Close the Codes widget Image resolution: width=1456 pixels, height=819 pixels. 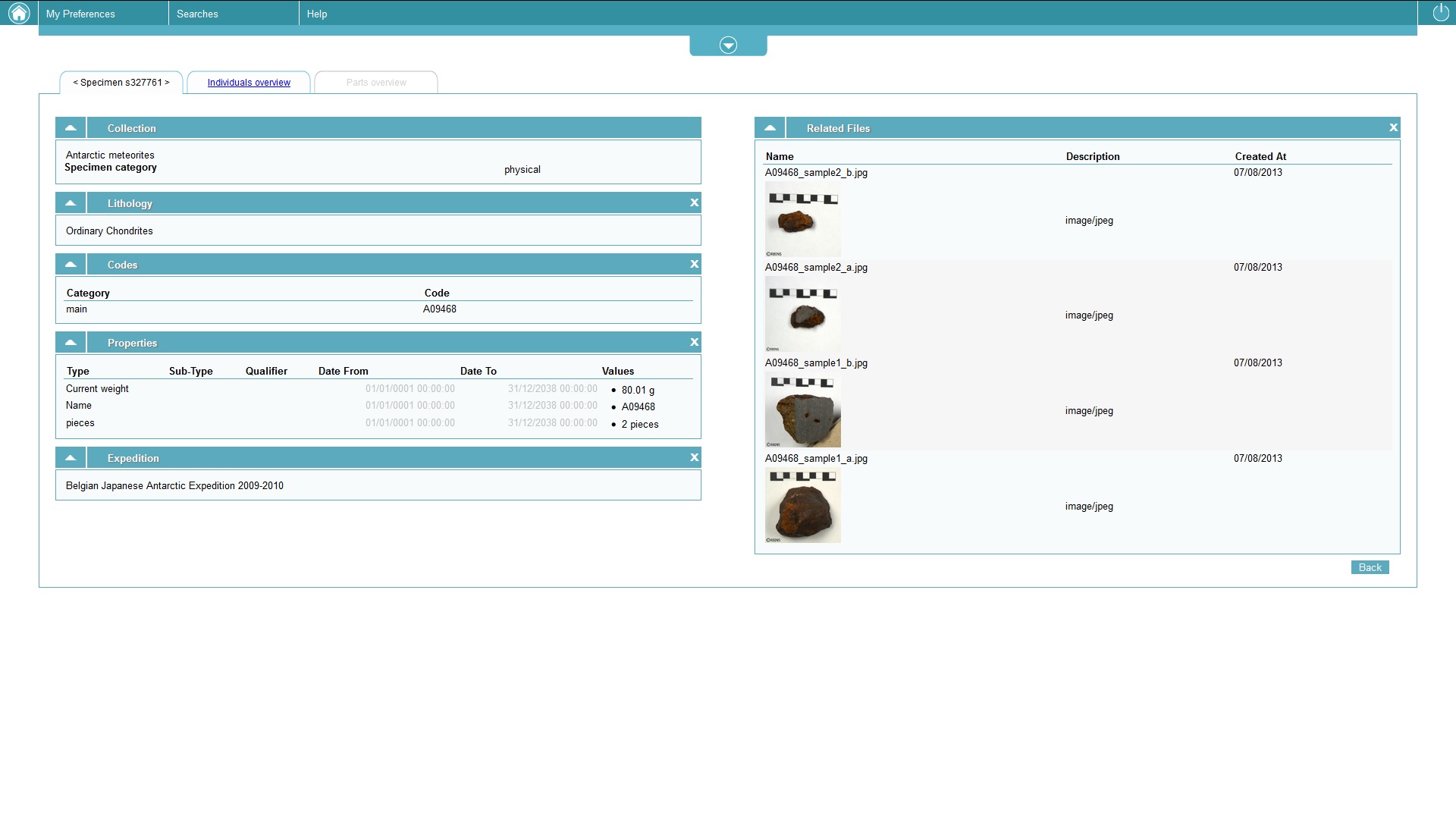coord(694,264)
